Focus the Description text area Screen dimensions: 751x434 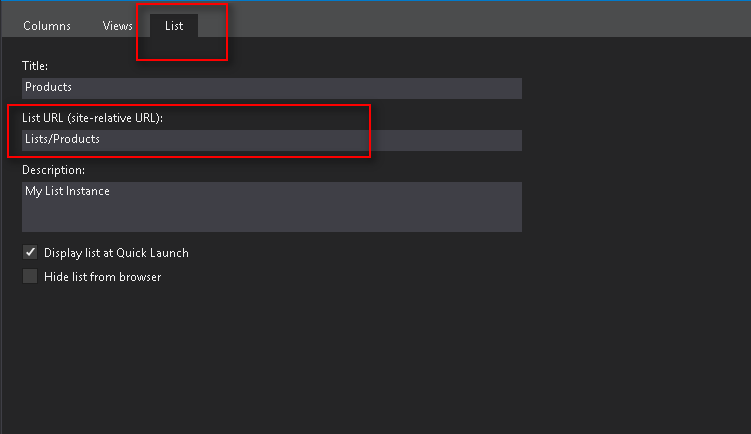[271, 206]
